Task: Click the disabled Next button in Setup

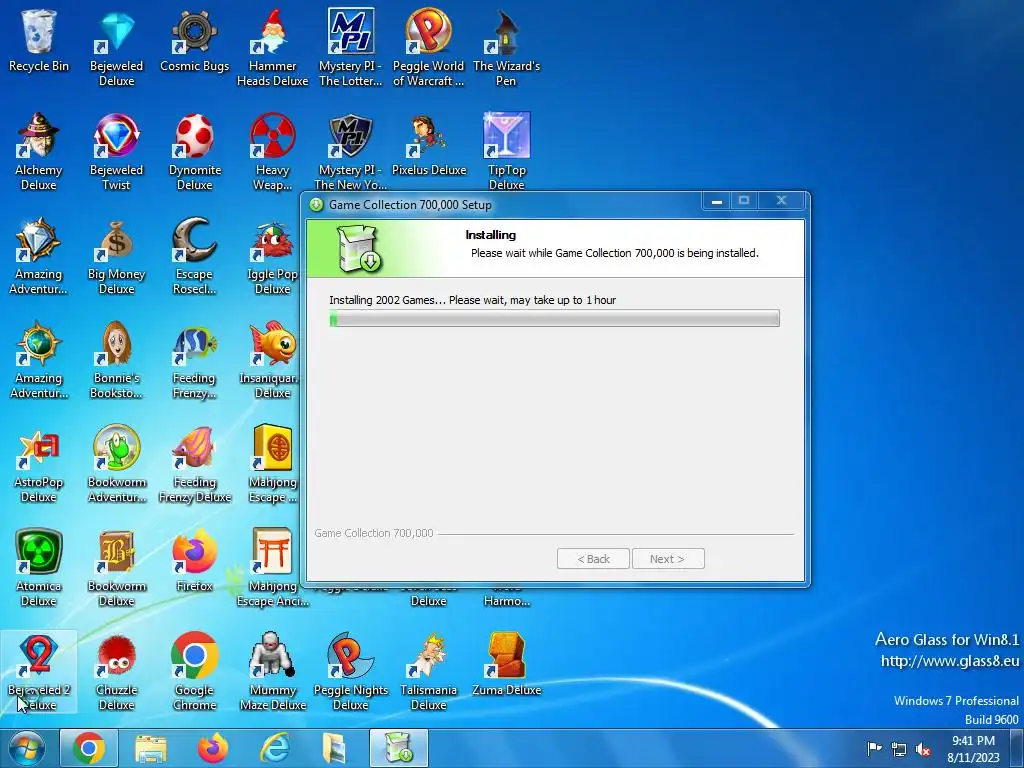Action: (667, 559)
